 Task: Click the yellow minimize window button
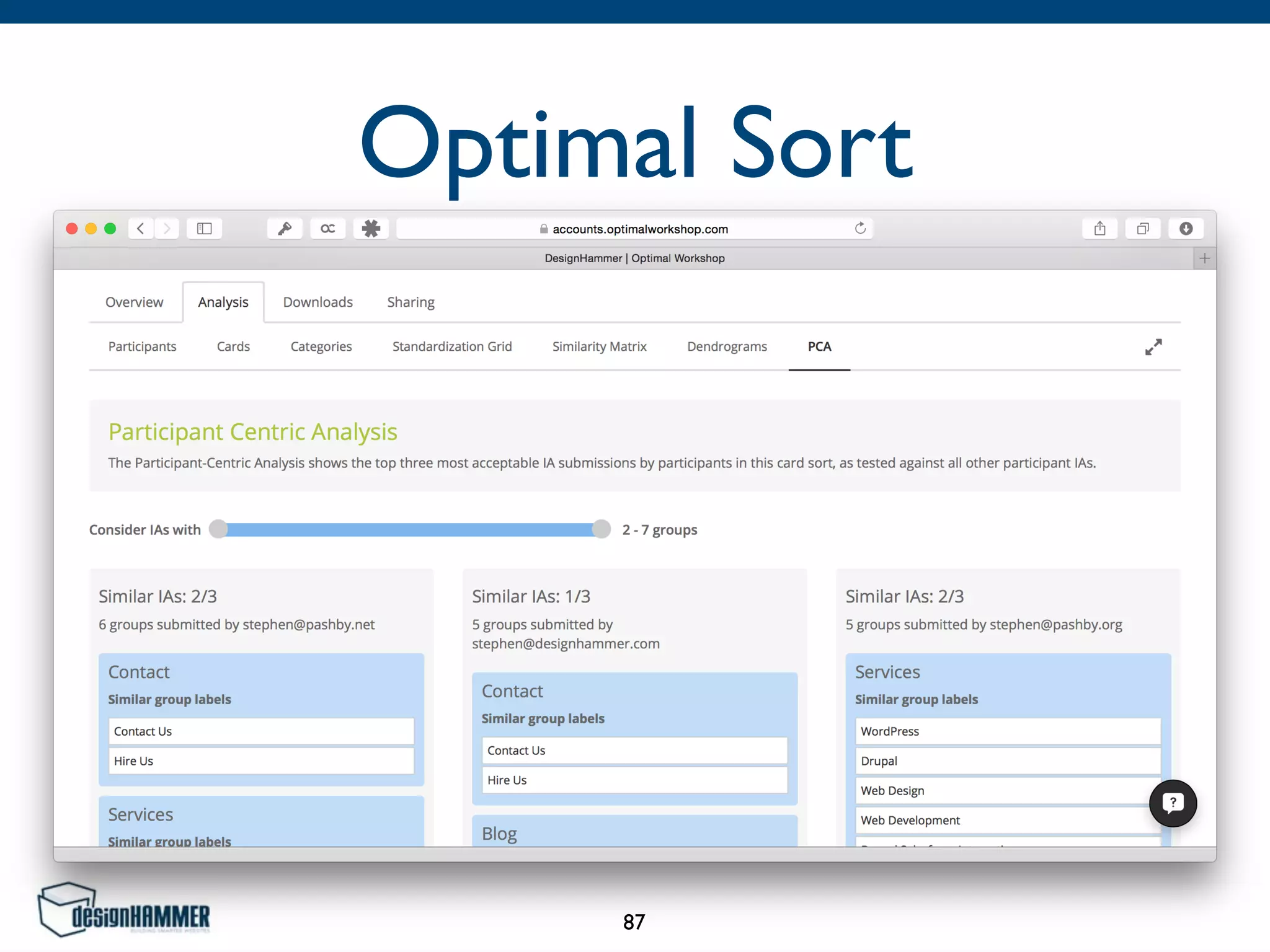[91, 229]
